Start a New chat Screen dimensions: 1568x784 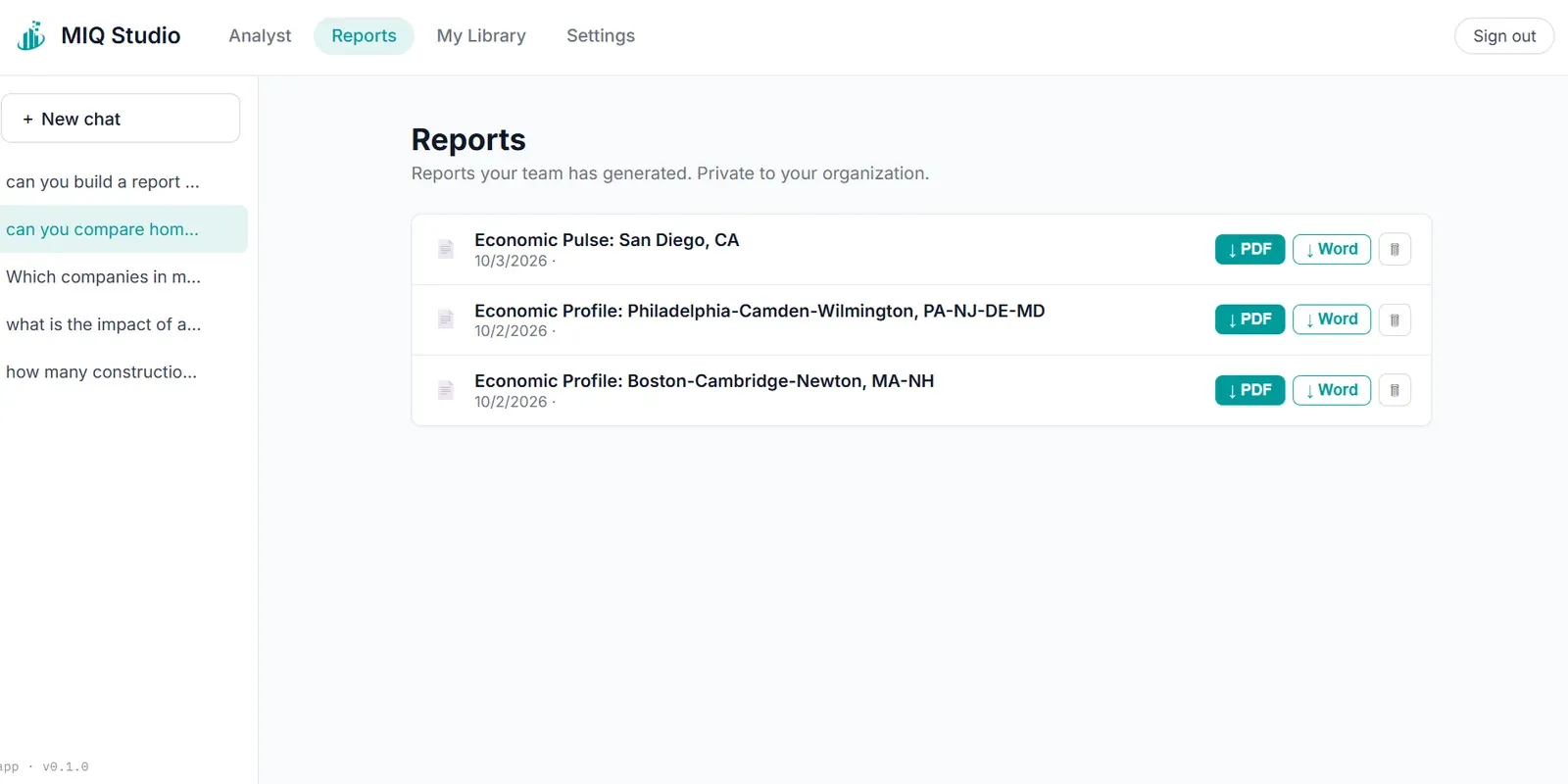(x=121, y=119)
